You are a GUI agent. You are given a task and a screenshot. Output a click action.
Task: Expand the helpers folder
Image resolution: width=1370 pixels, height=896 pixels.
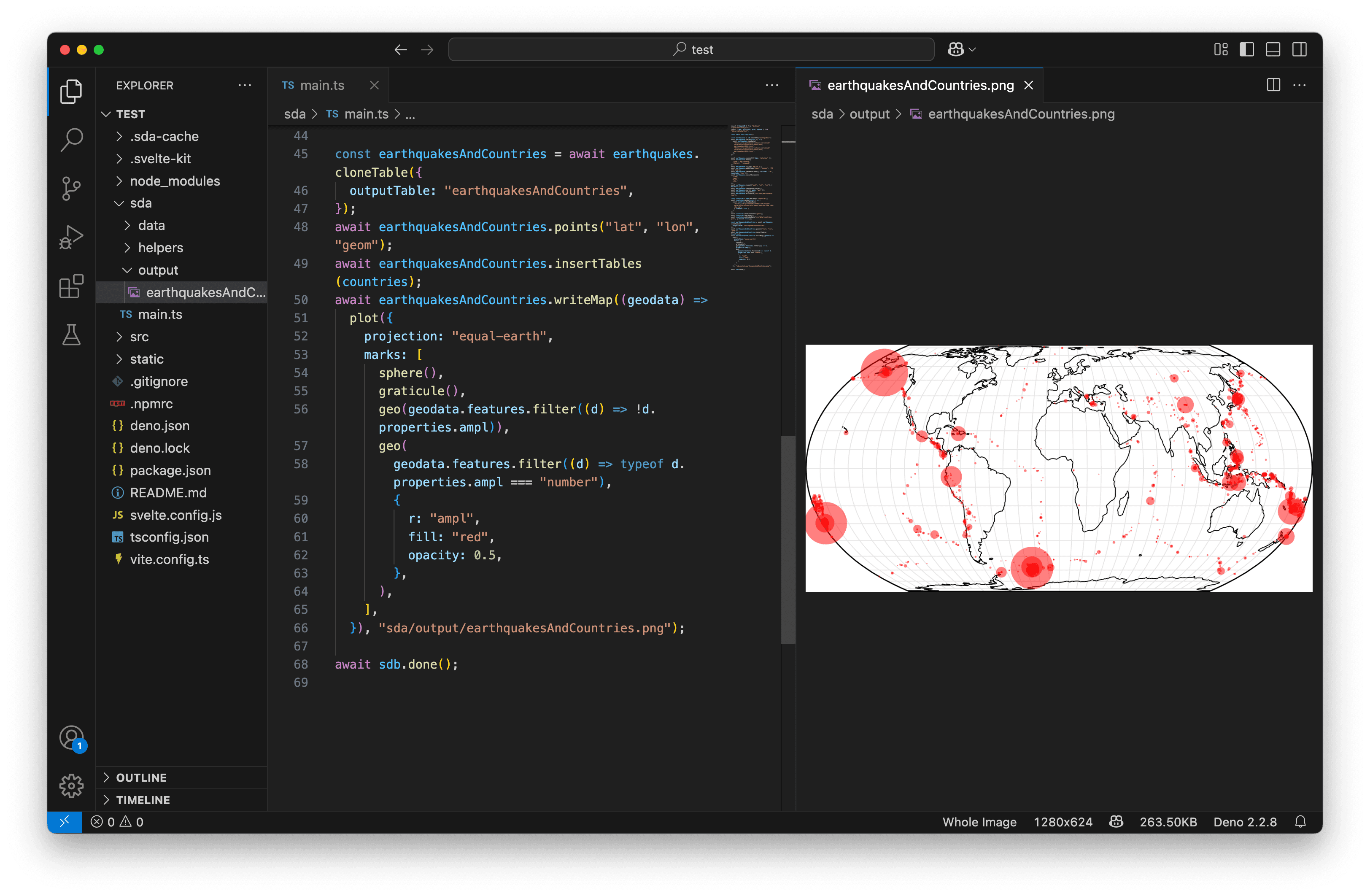pos(181,248)
